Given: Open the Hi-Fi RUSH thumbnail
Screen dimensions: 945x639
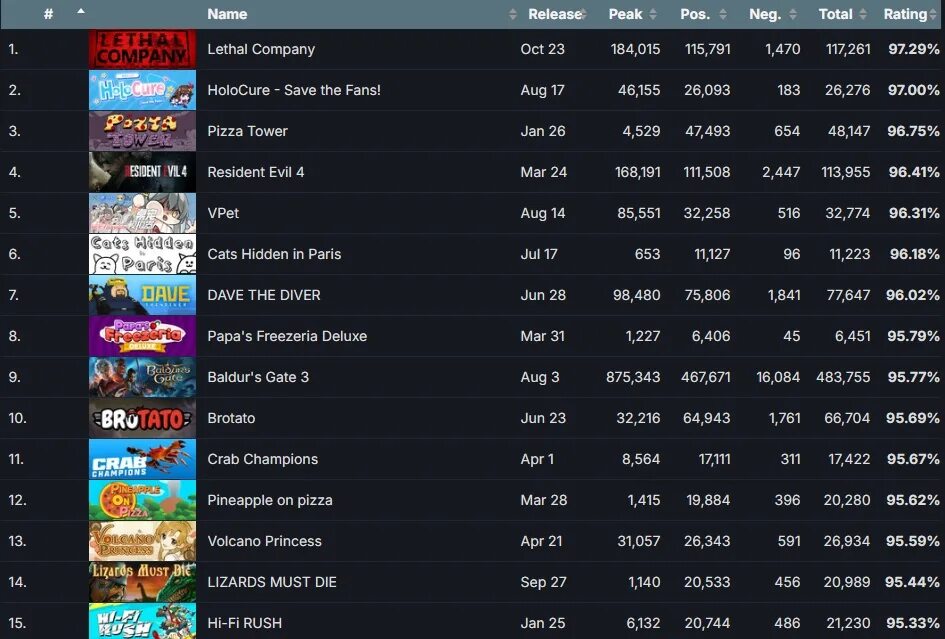Looking at the screenshot, I should point(142,622).
